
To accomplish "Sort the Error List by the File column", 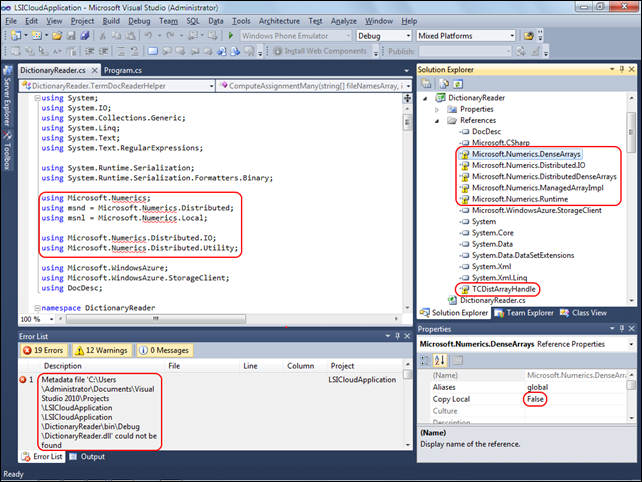I will tap(203, 366).
